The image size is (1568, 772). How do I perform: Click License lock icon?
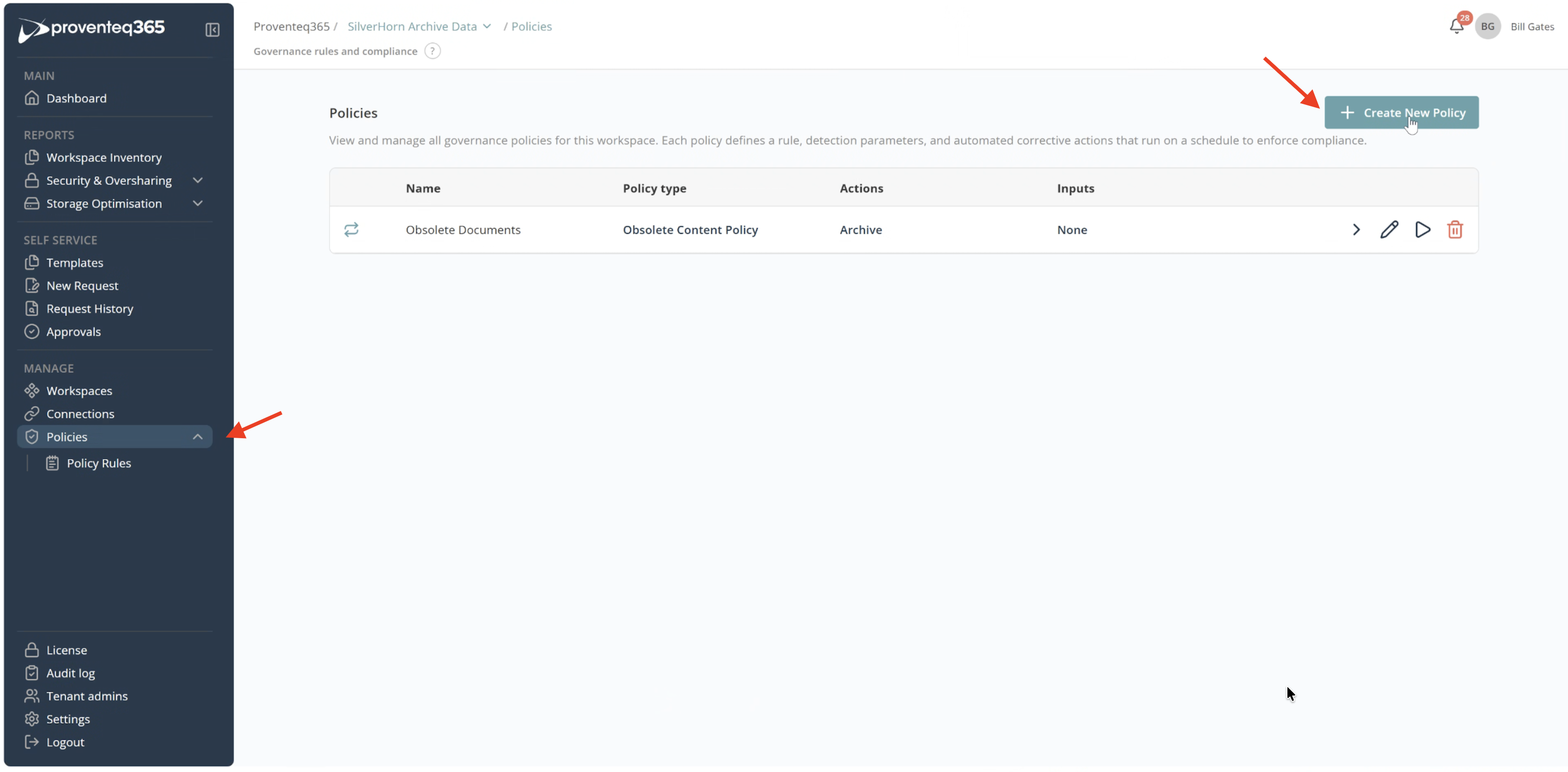(32, 649)
